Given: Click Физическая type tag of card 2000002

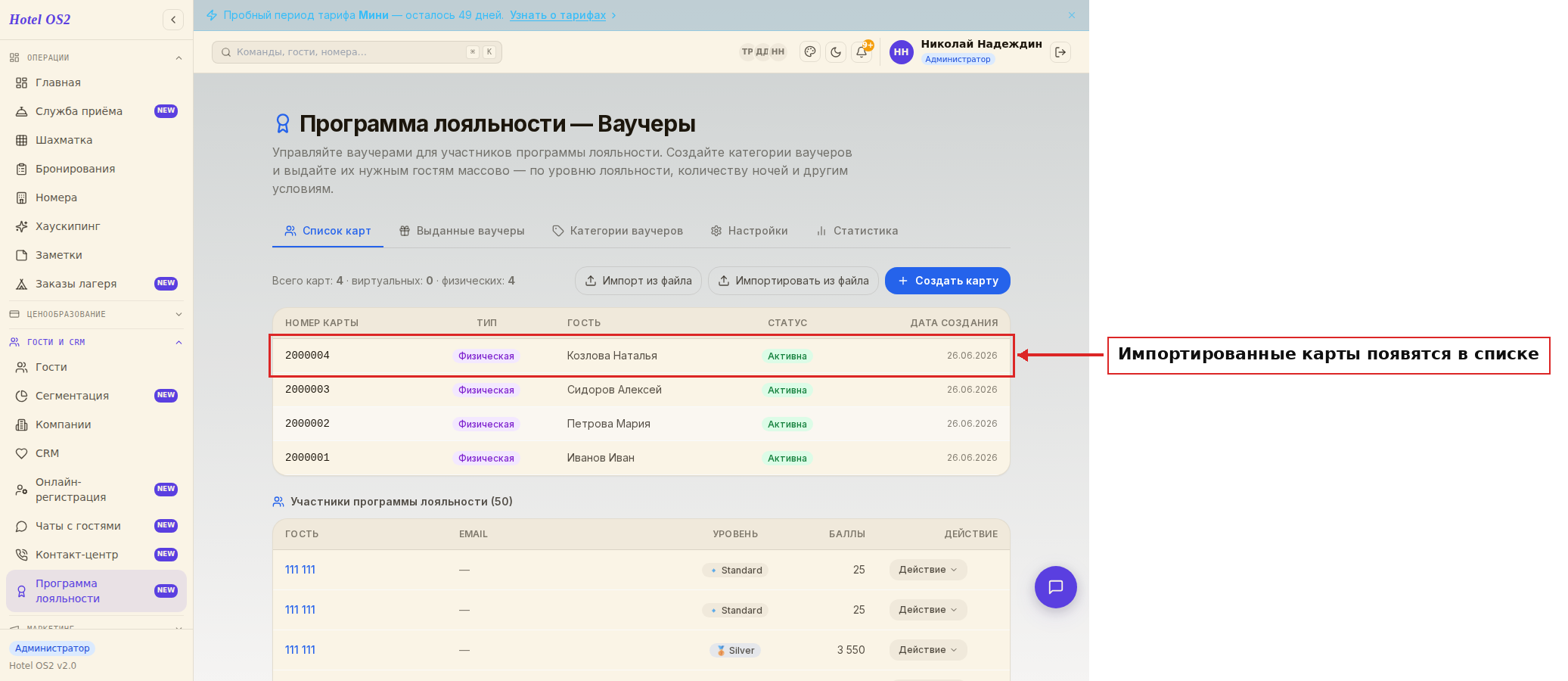Looking at the screenshot, I should [x=486, y=424].
